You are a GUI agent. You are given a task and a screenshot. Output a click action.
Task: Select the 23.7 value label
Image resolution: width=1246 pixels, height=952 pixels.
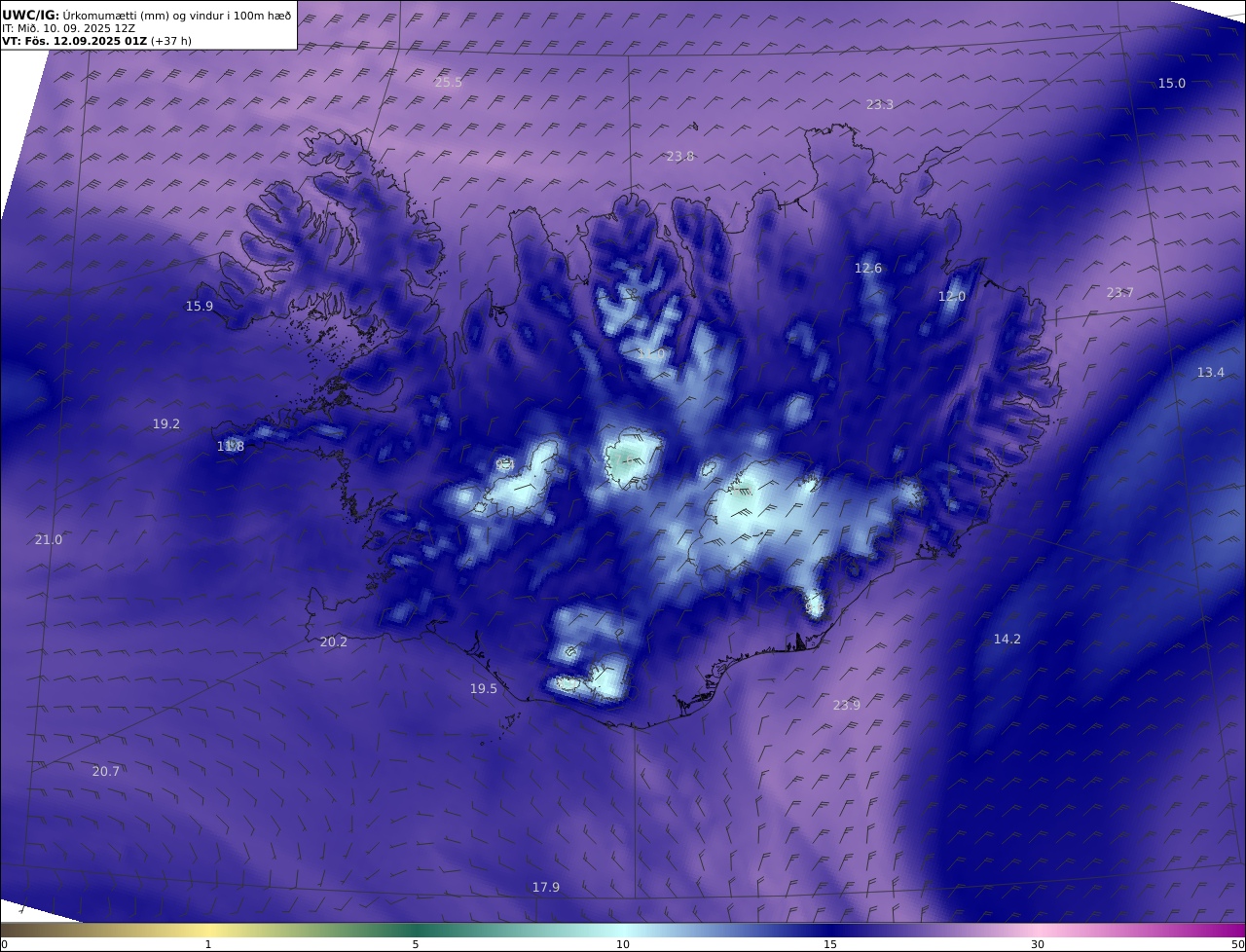click(x=1120, y=293)
